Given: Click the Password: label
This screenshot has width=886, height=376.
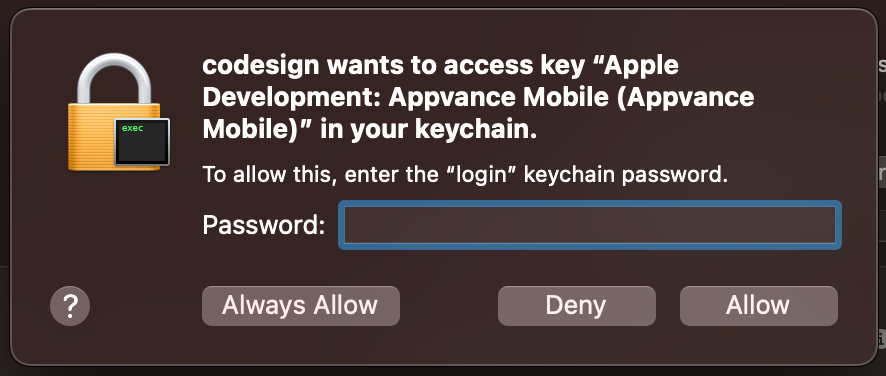Looking at the screenshot, I should [x=264, y=225].
